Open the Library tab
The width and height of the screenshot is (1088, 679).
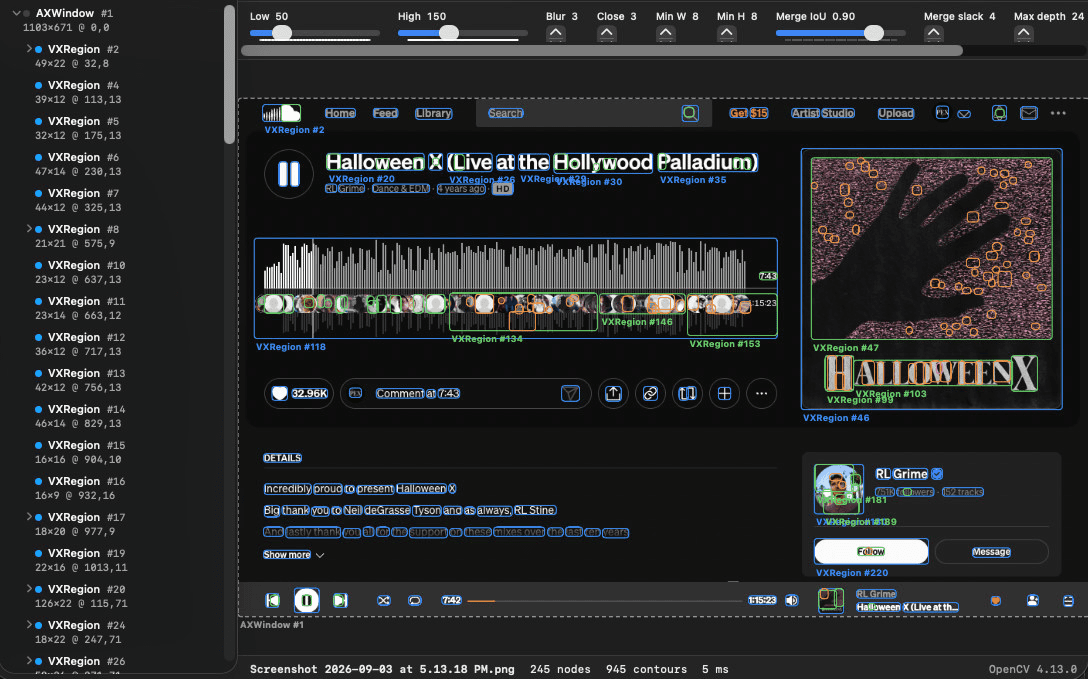(434, 113)
